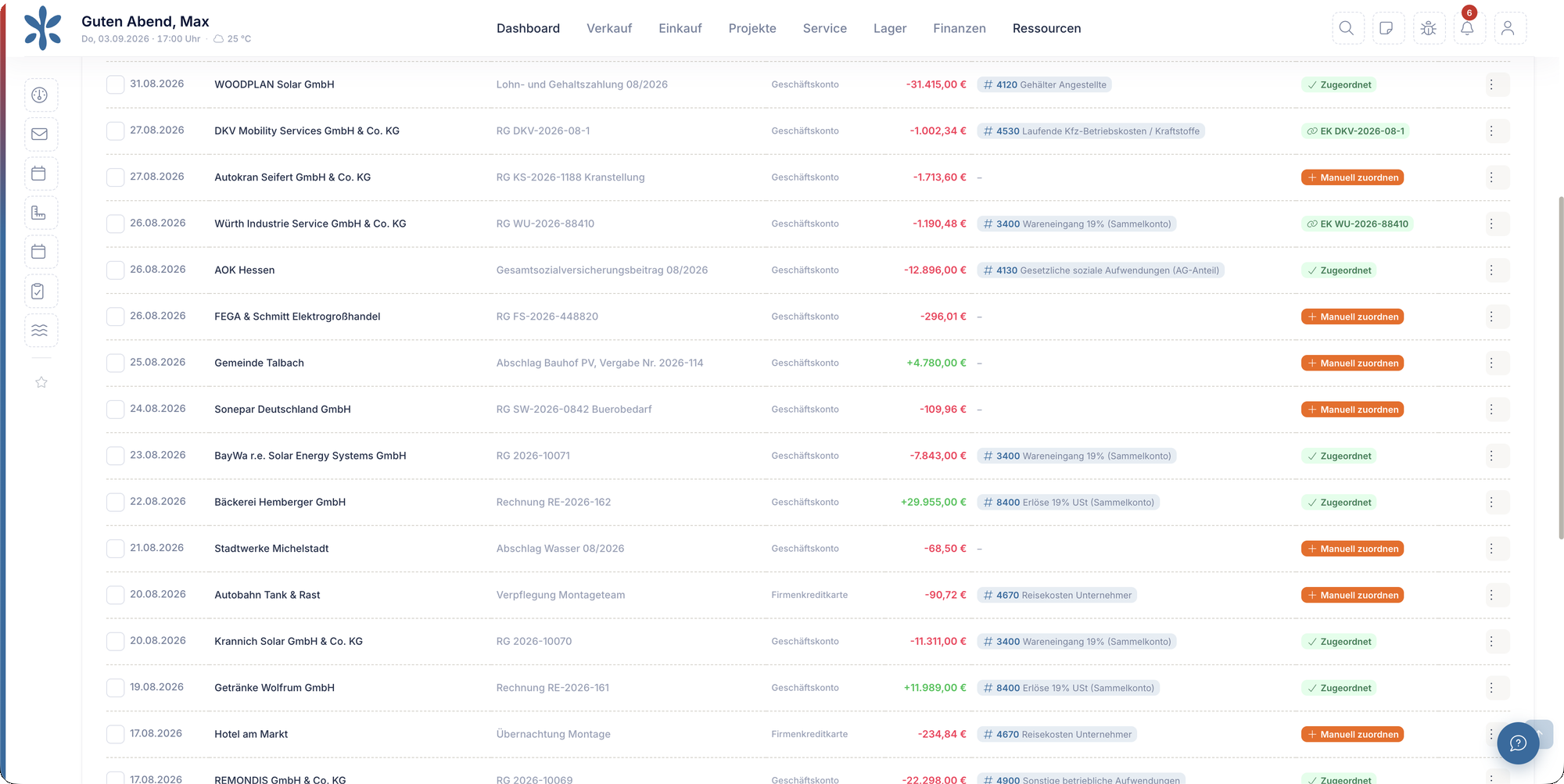The height and width of the screenshot is (784, 1564).
Task: Switch to the Finanzen menu
Action: click(x=960, y=28)
